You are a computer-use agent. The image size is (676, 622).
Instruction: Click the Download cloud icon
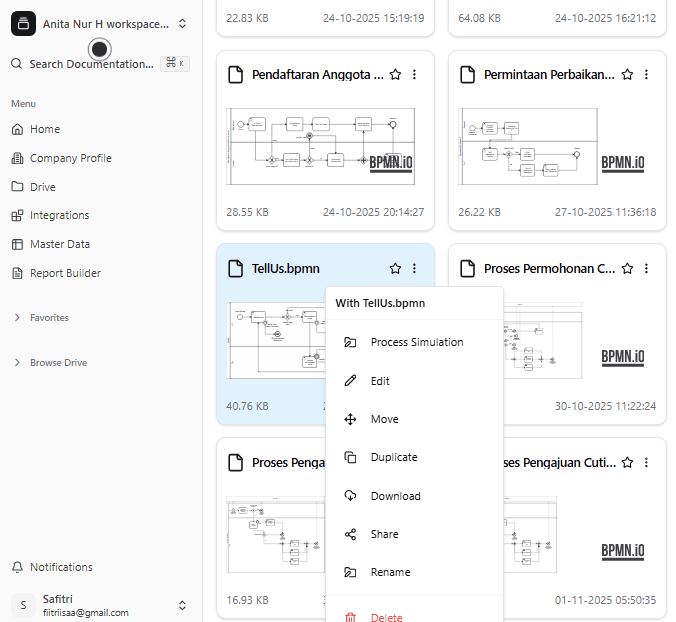pos(350,496)
